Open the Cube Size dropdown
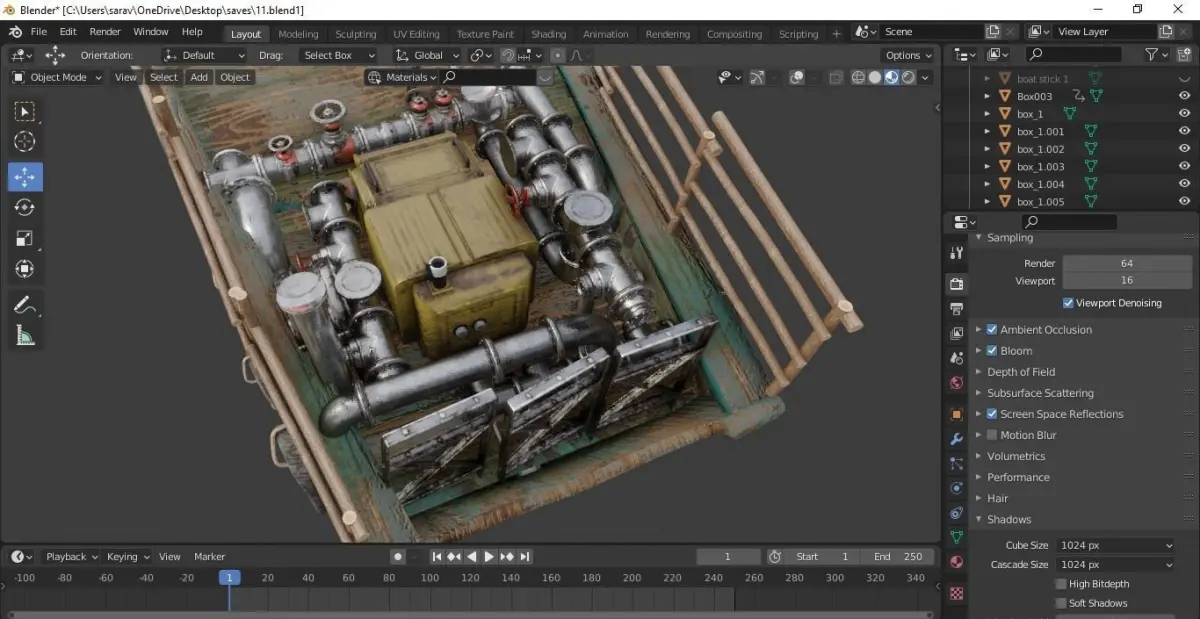 (x=1115, y=545)
